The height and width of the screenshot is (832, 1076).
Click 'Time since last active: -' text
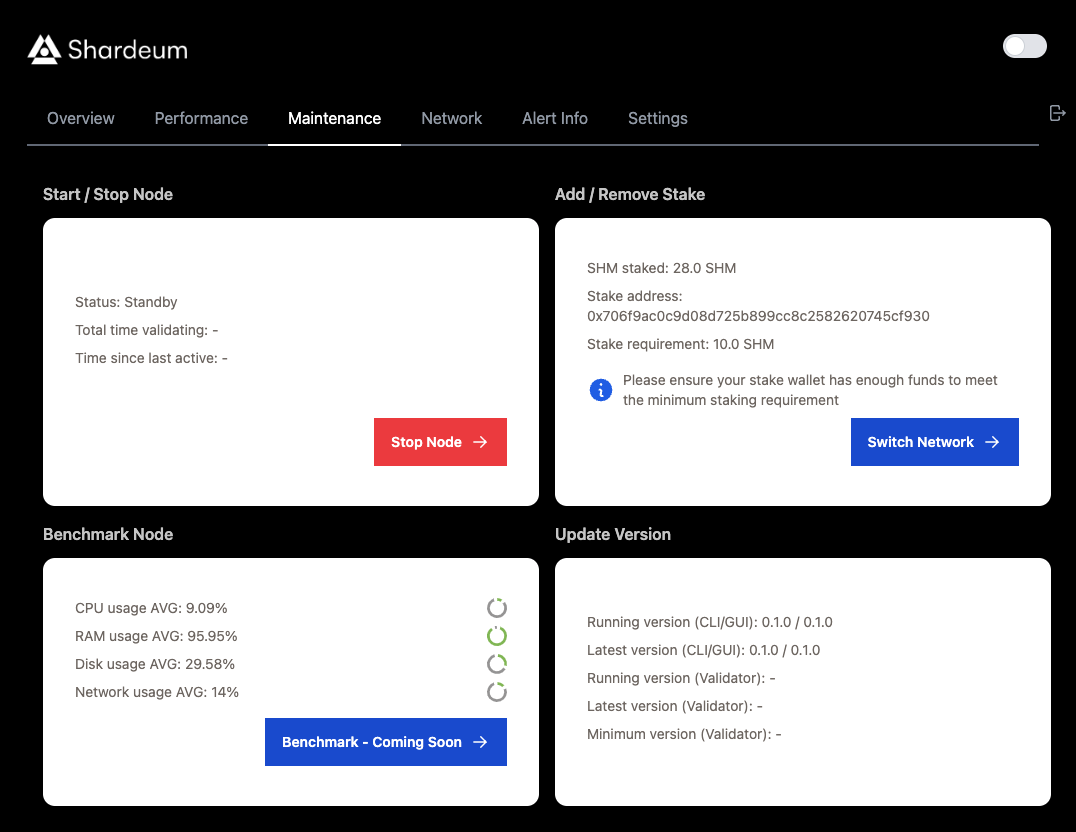151,358
